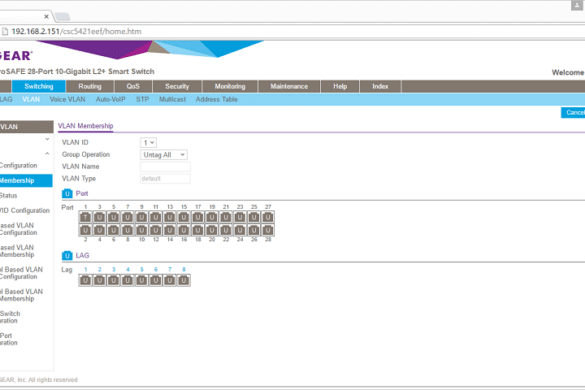Collapse the LAG section blue icon
585x390 pixels.
point(67,255)
